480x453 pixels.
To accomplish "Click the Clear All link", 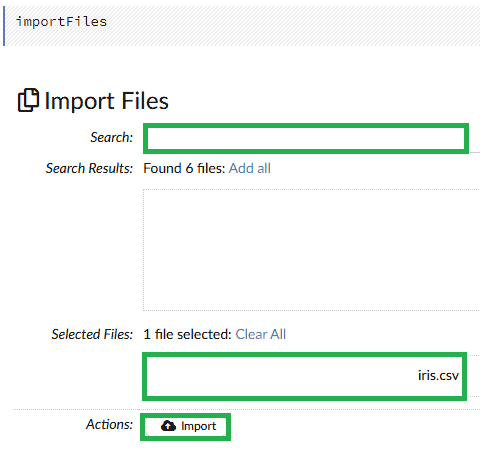I will (x=261, y=334).
